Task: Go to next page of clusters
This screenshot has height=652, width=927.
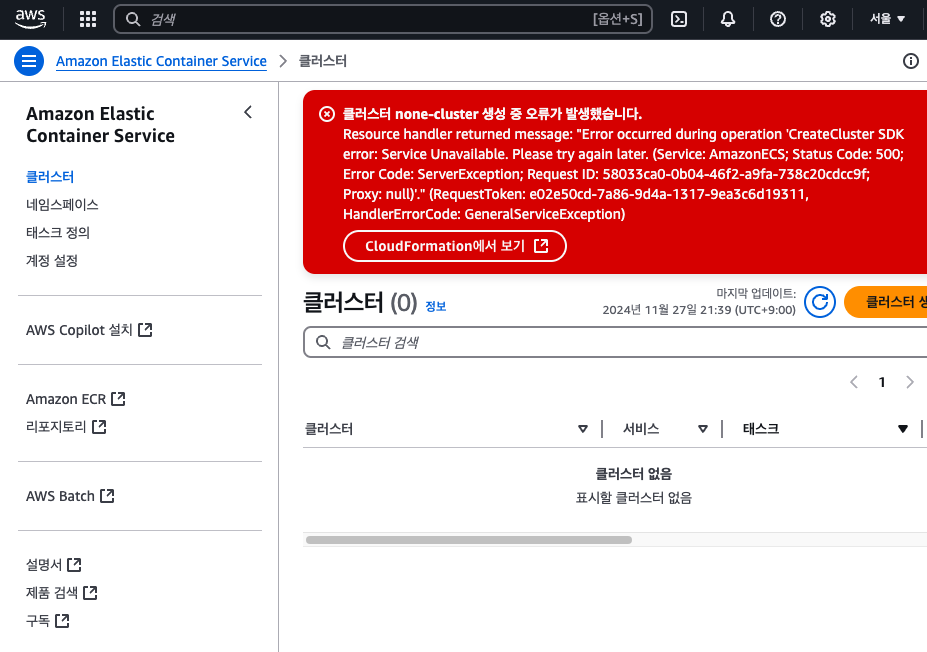Action: coord(910,382)
